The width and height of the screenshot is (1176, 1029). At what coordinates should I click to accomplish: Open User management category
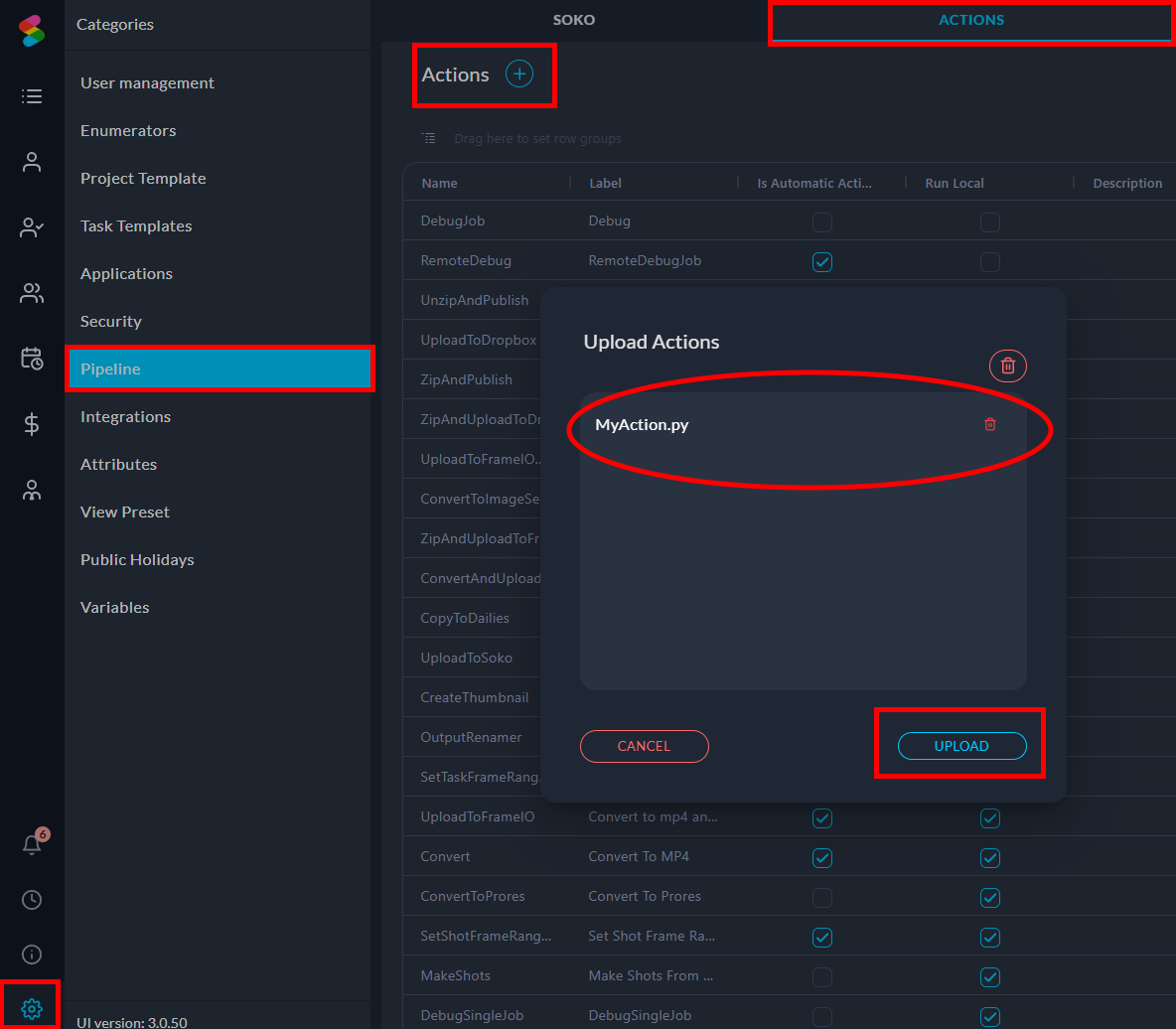point(147,83)
